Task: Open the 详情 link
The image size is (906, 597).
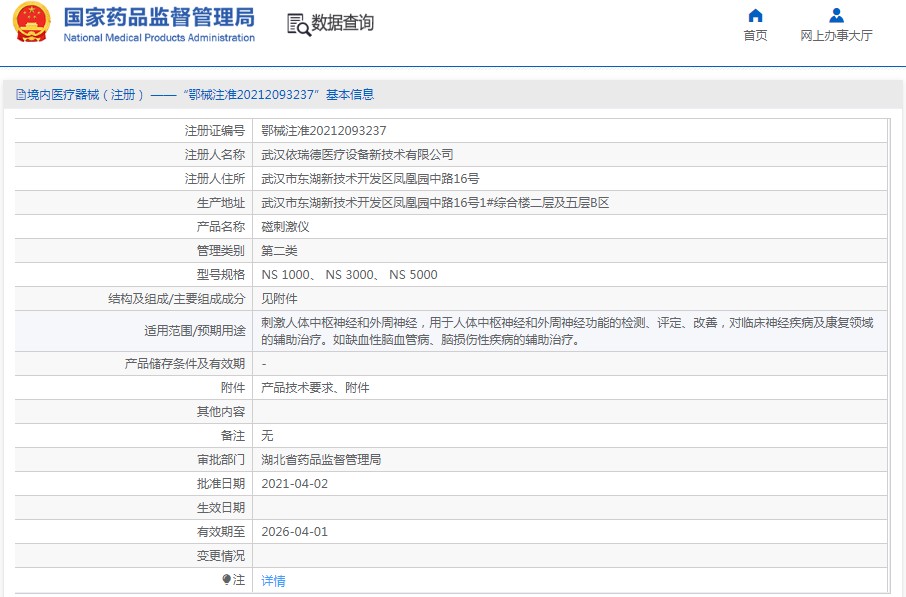Action: coord(273,580)
